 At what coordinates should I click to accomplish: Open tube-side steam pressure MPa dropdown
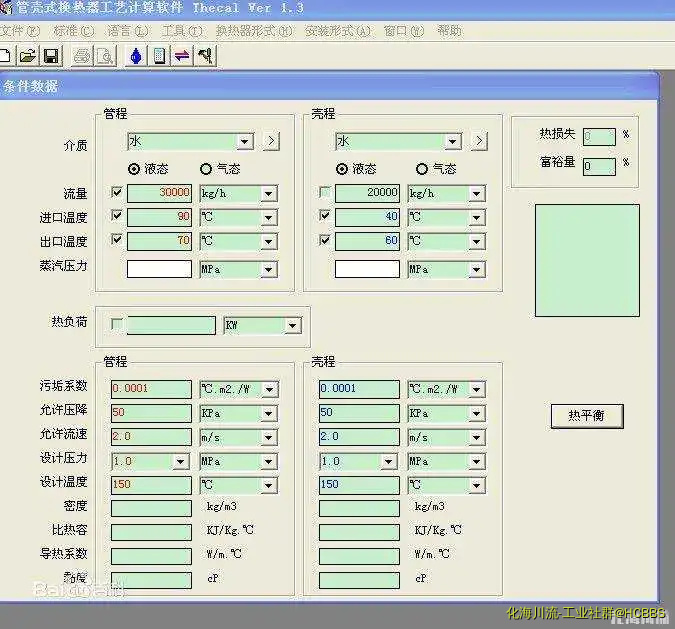(268, 270)
